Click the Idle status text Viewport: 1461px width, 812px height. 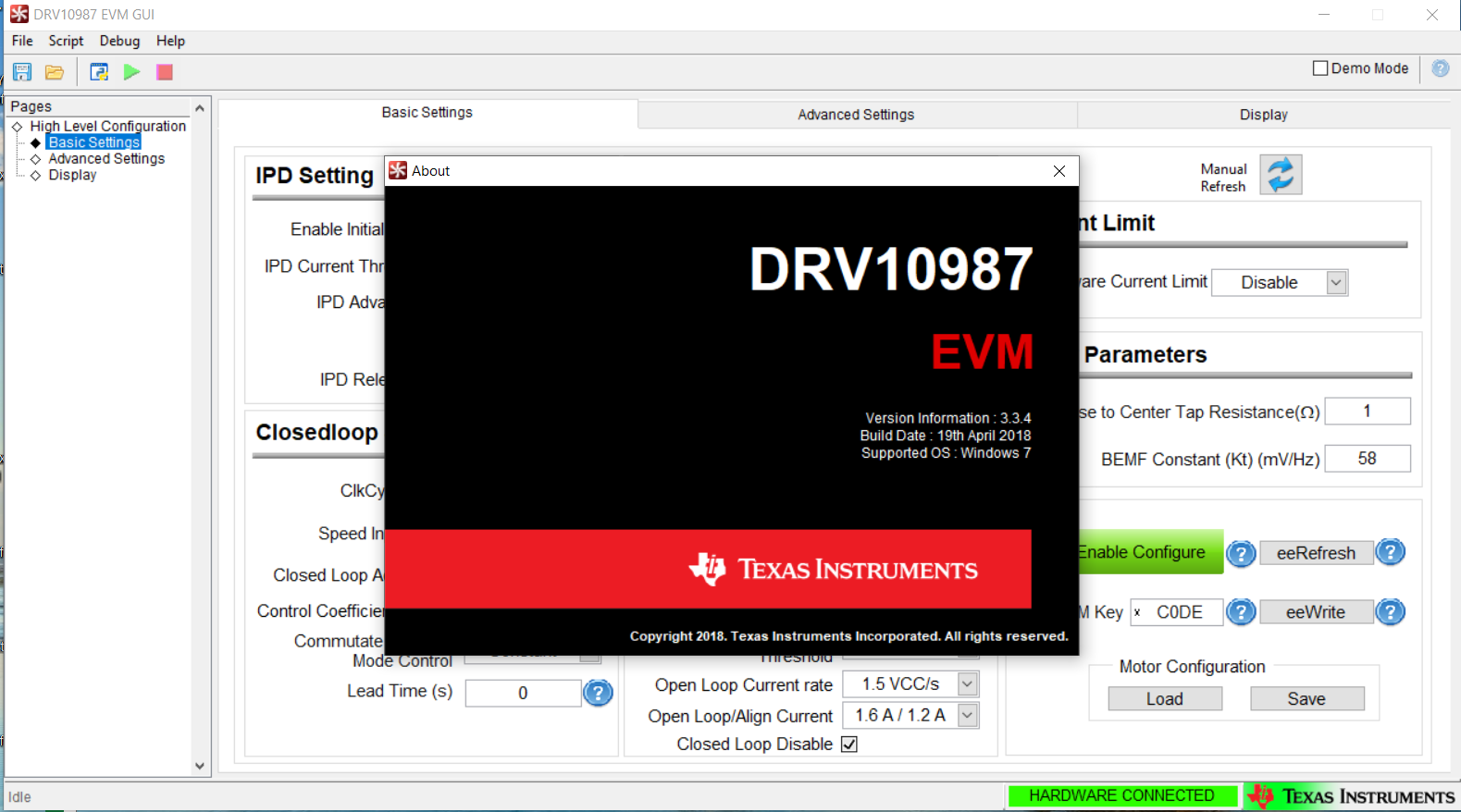[x=19, y=797]
